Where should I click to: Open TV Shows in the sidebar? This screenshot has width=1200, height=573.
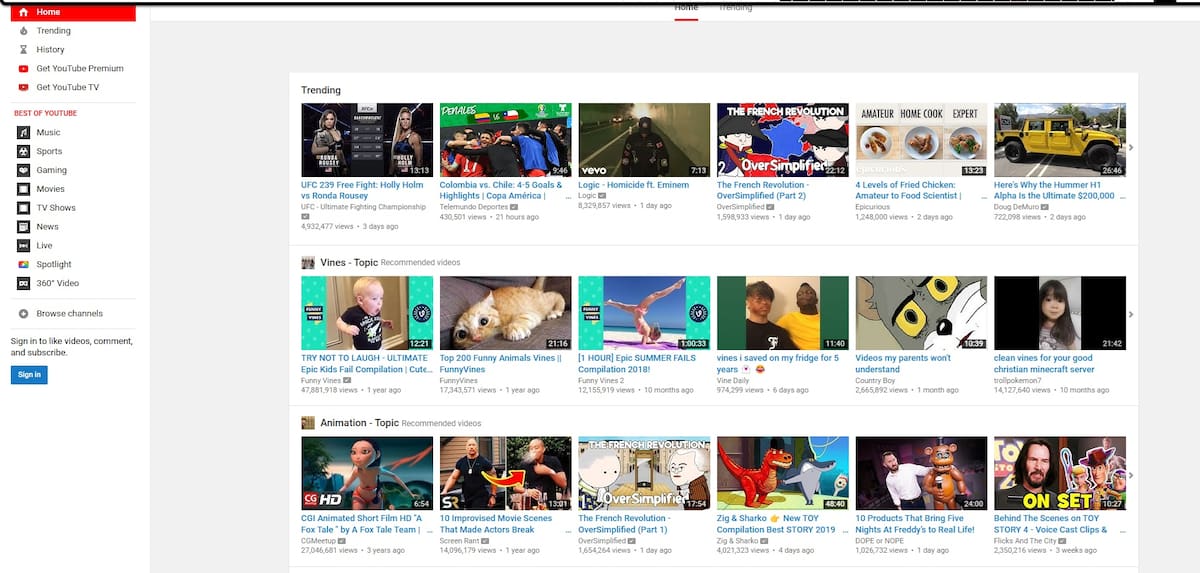point(56,208)
